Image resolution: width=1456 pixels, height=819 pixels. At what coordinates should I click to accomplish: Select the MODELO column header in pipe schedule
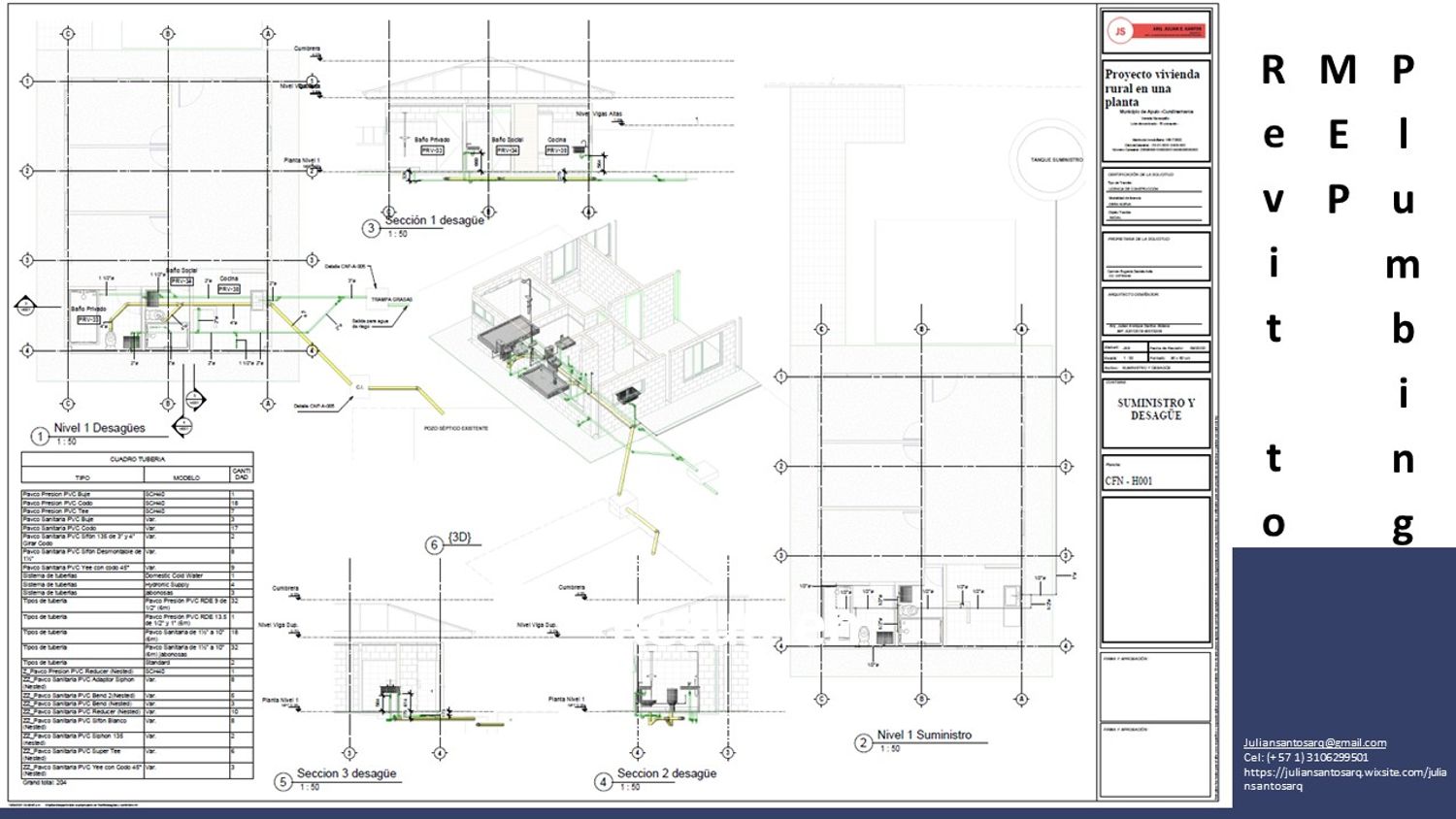[186, 477]
